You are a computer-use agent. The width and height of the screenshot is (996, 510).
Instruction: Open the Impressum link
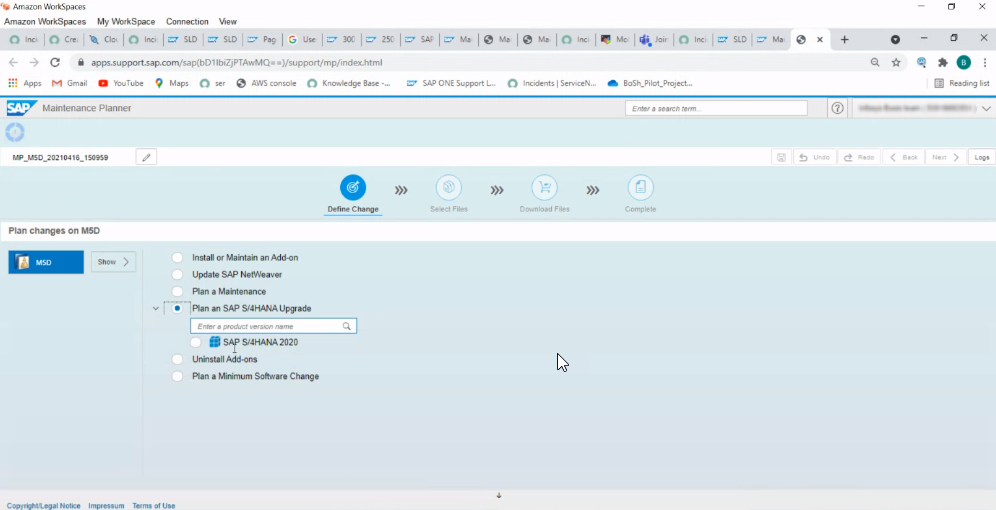(x=106, y=506)
